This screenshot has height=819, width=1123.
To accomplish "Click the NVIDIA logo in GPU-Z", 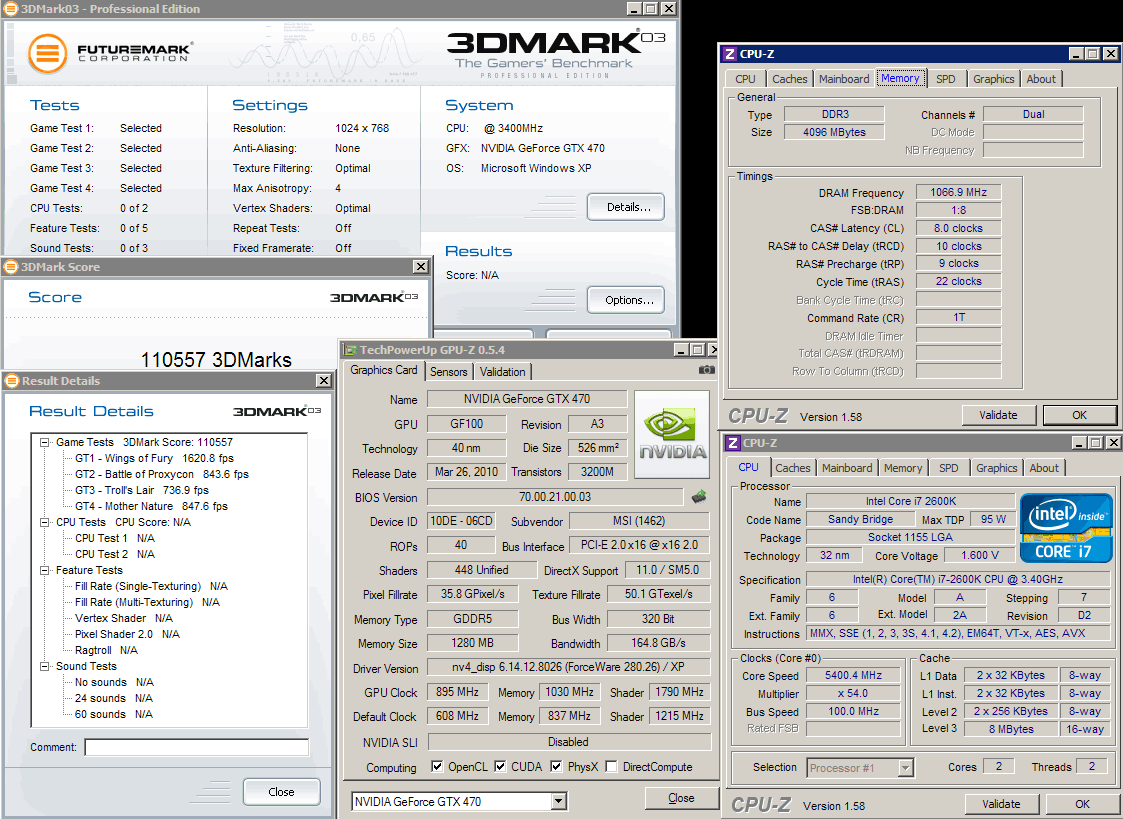I will [673, 434].
